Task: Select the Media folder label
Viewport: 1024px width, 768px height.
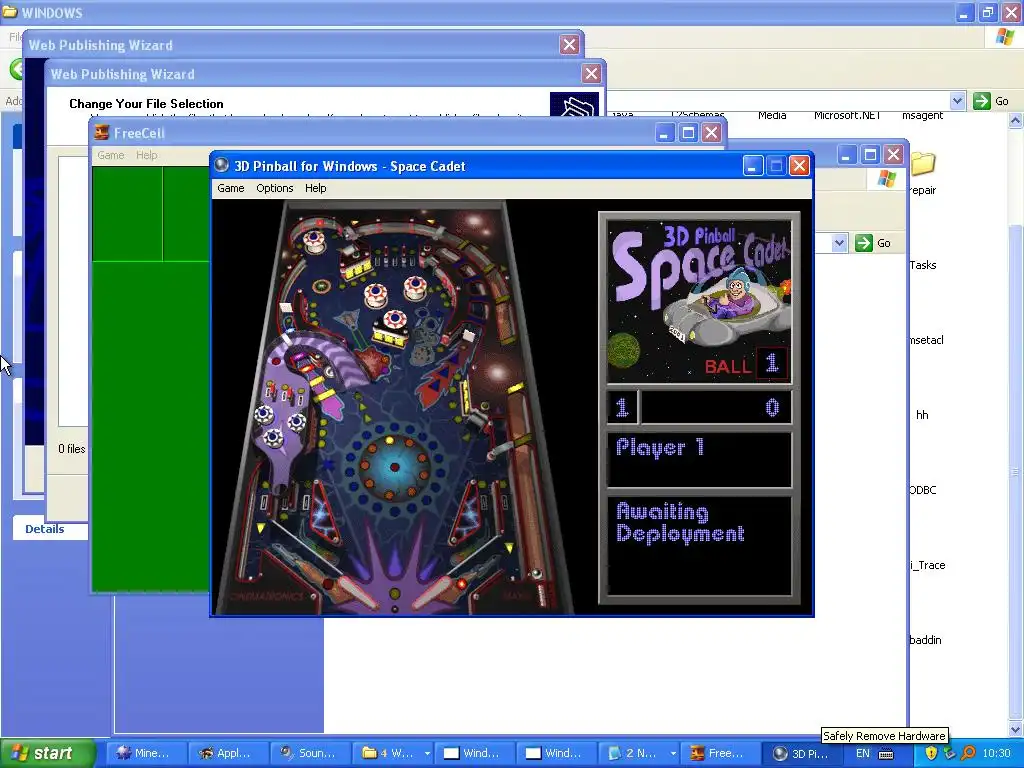Action: tap(772, 116)
